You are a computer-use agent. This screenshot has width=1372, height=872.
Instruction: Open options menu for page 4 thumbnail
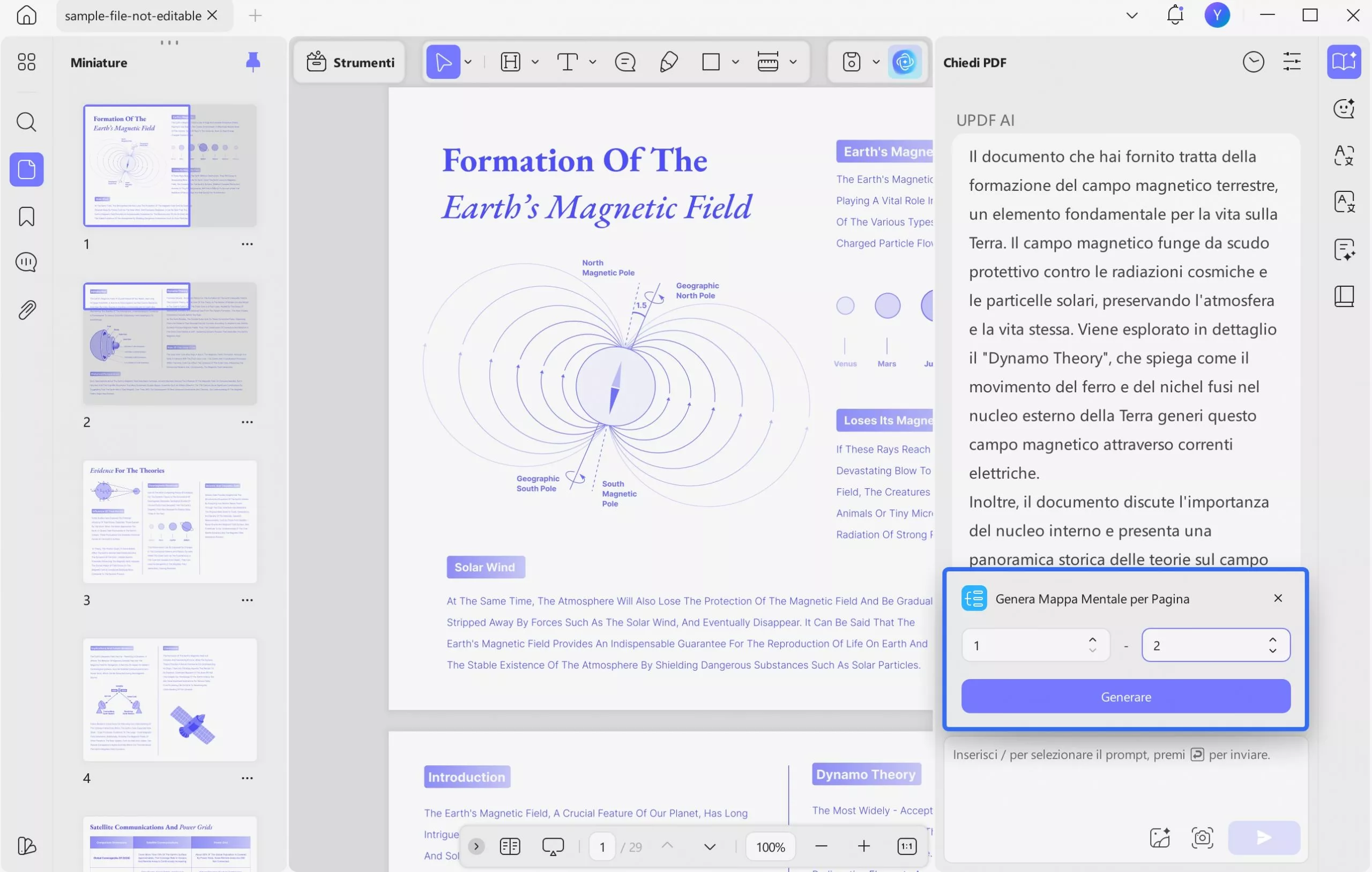(247, 778)
